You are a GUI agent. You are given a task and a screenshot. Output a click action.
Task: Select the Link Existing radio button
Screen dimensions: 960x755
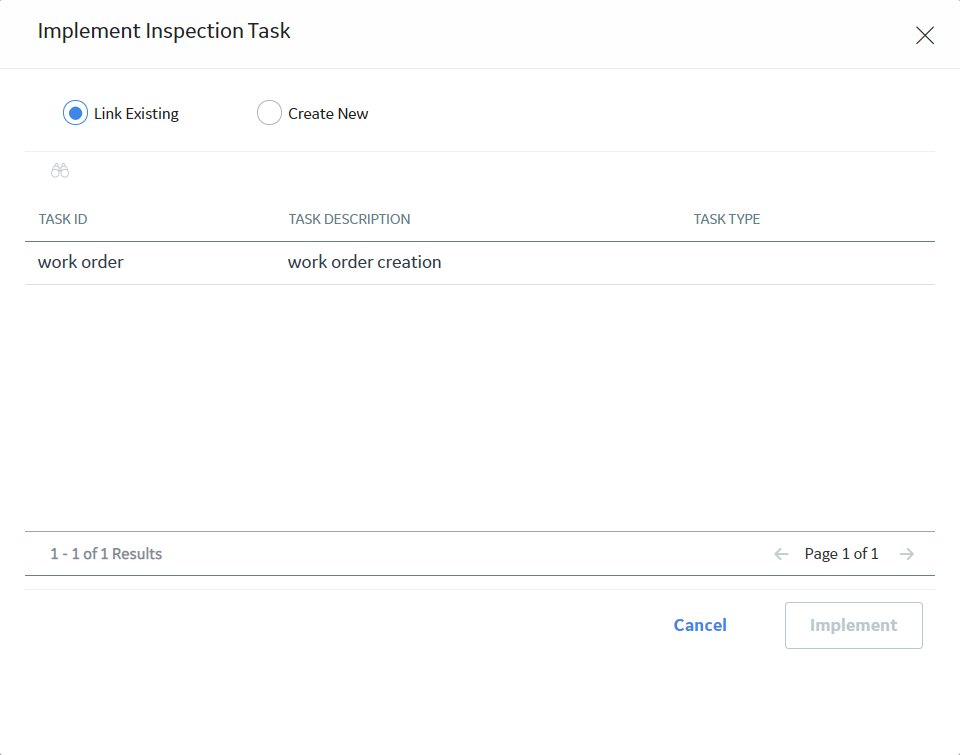coord(75,113)
